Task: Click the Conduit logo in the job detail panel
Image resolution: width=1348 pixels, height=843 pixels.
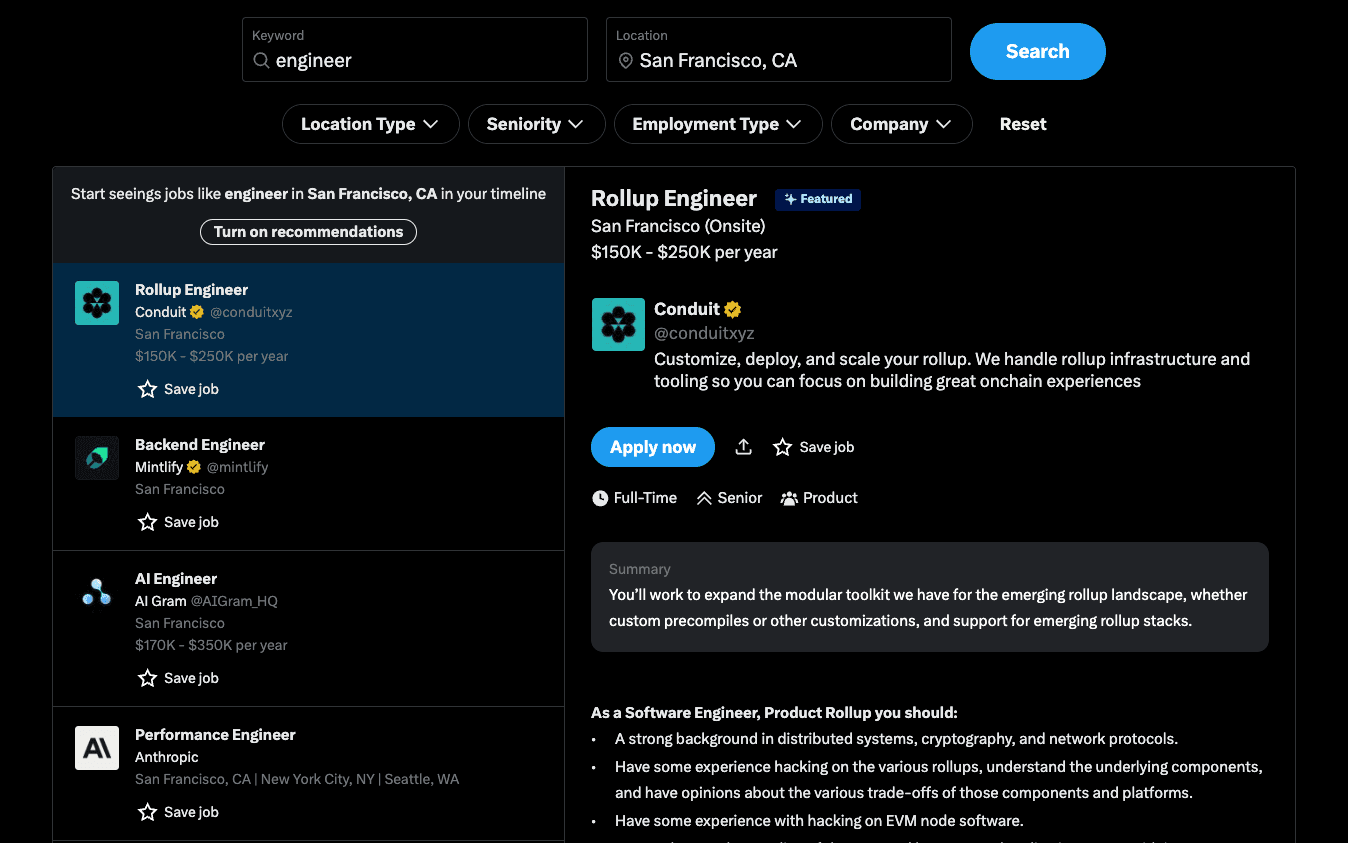Action: tap(618, 324)
